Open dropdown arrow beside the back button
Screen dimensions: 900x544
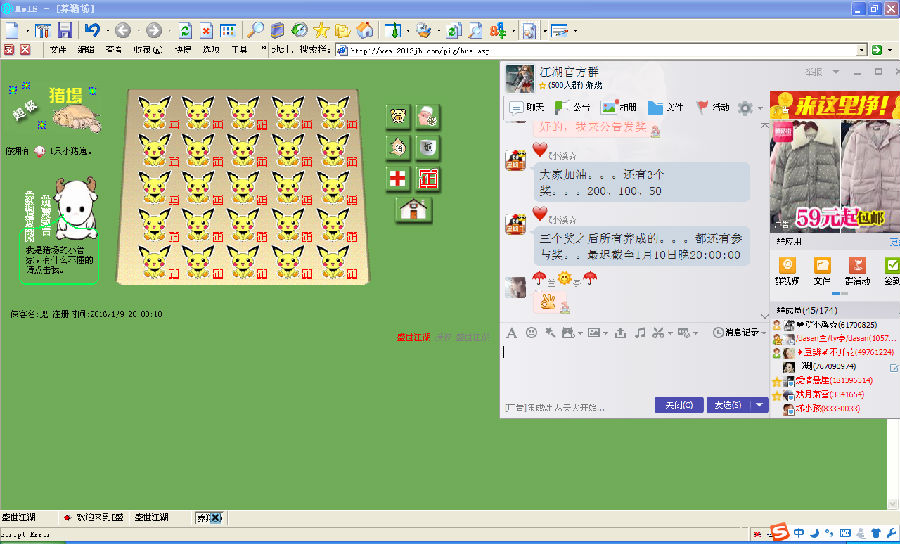pos(138,30)
